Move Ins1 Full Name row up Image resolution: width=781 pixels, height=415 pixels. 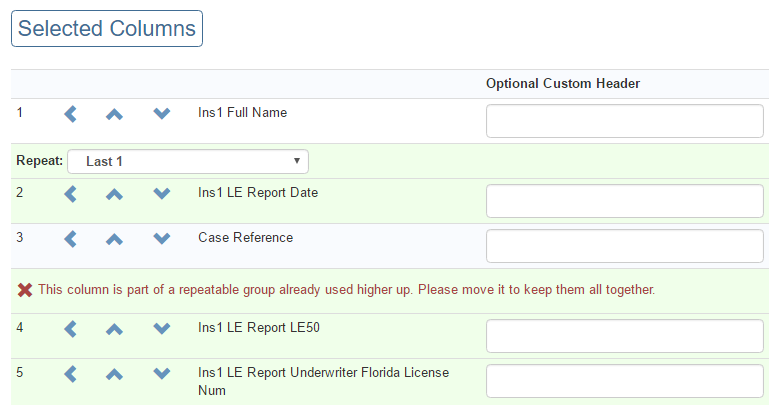114,114
